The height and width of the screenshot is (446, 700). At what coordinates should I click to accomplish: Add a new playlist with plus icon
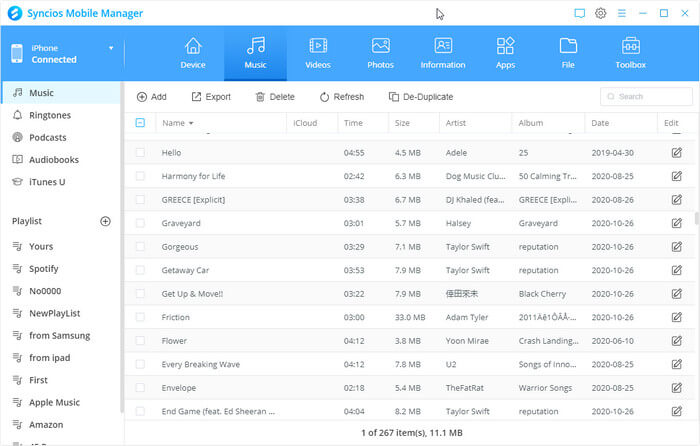click(x=105, y=221)
